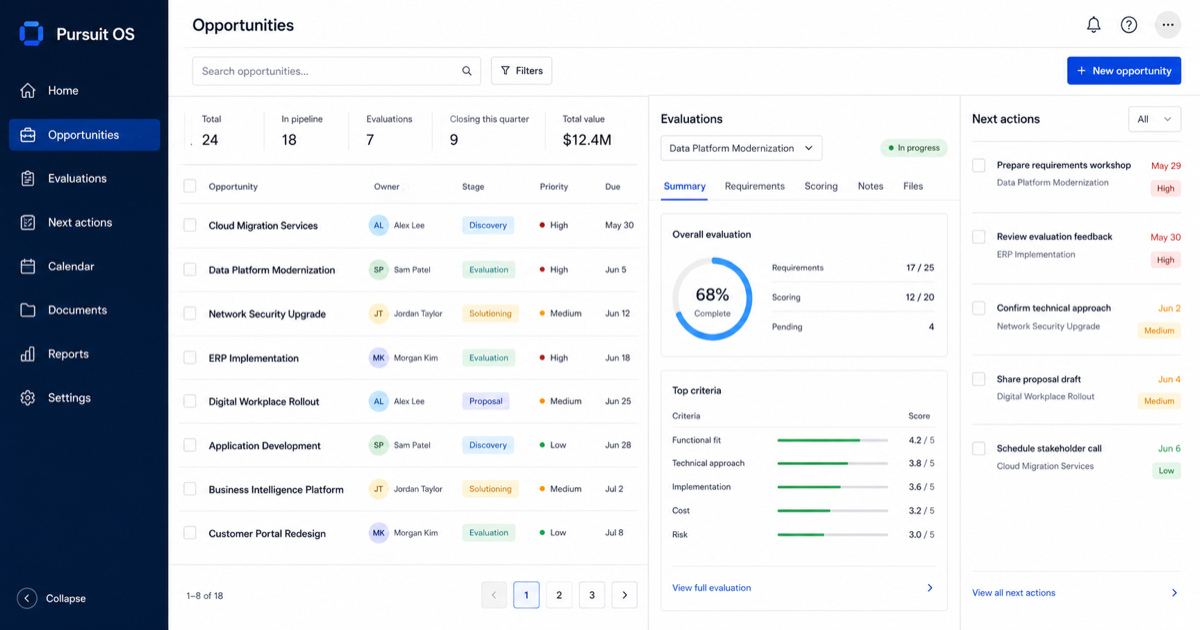Screen dimensions: 1200x630
Task: Focus the Search opportunities input field
Action: point(337,71)
